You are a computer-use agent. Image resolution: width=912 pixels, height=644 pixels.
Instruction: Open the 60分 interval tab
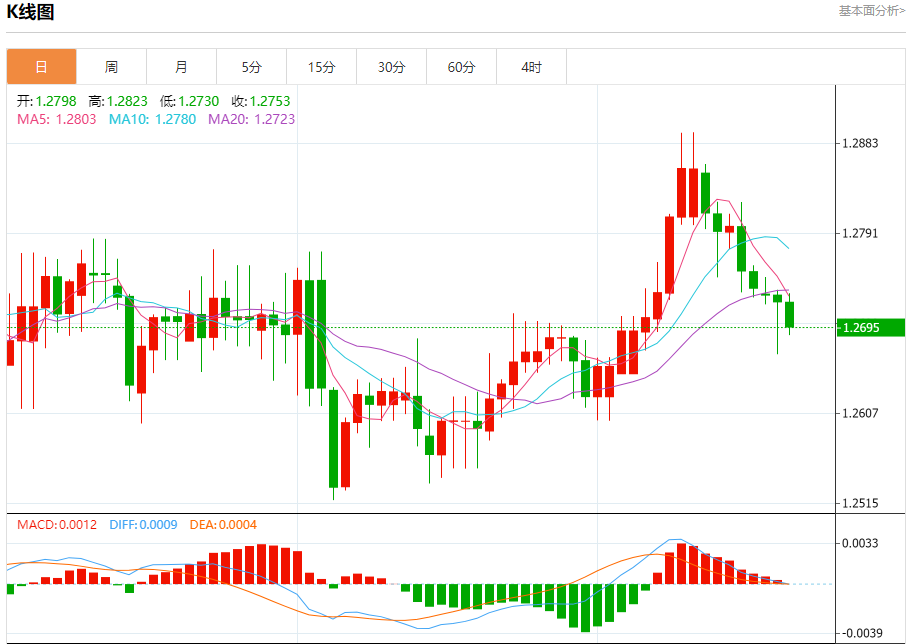[461, 67]
